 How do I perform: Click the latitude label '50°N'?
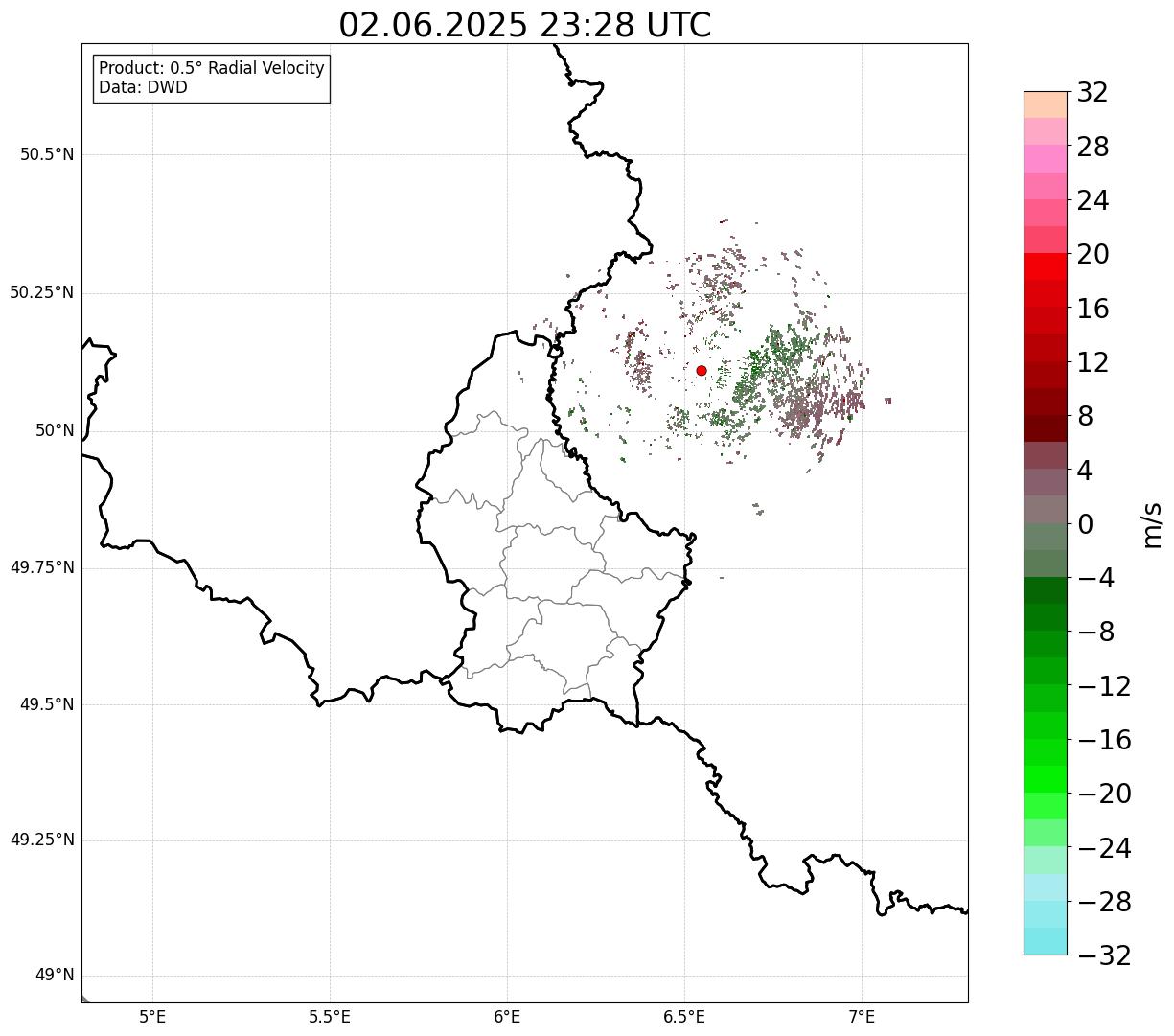tap(55, 431)
